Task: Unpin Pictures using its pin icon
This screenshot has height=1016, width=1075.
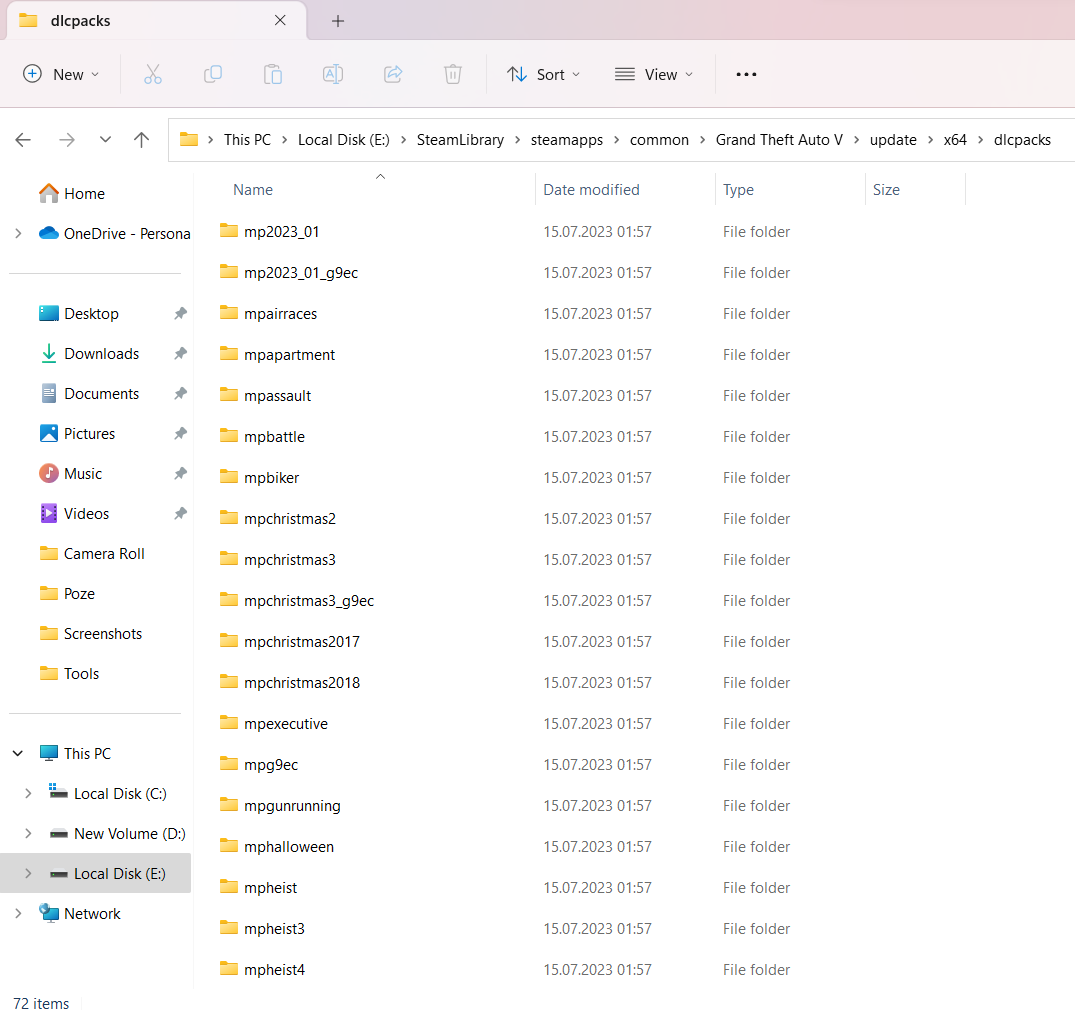Action: tap(180, 433)
